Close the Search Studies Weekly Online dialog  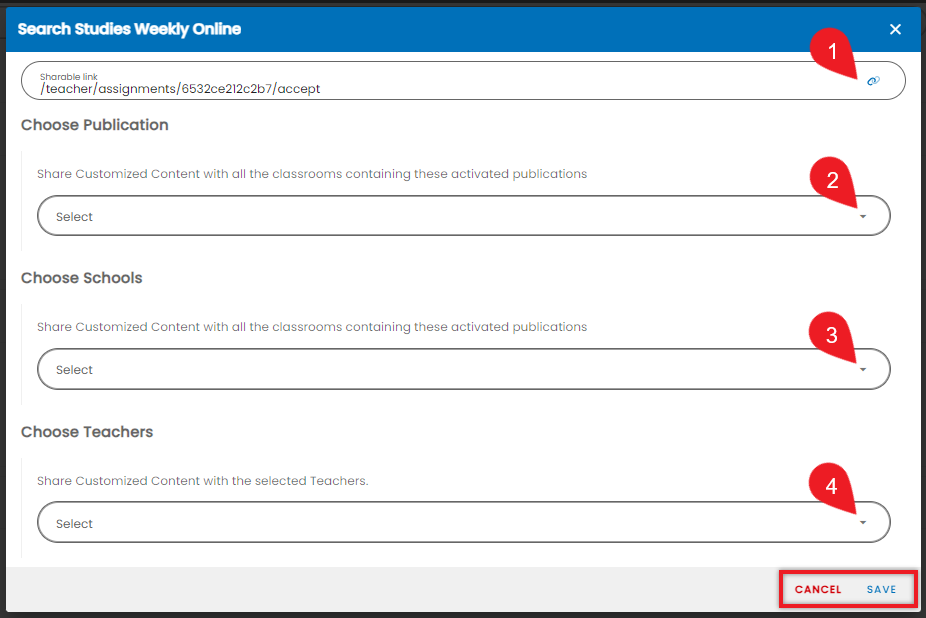tap(895, 29)
